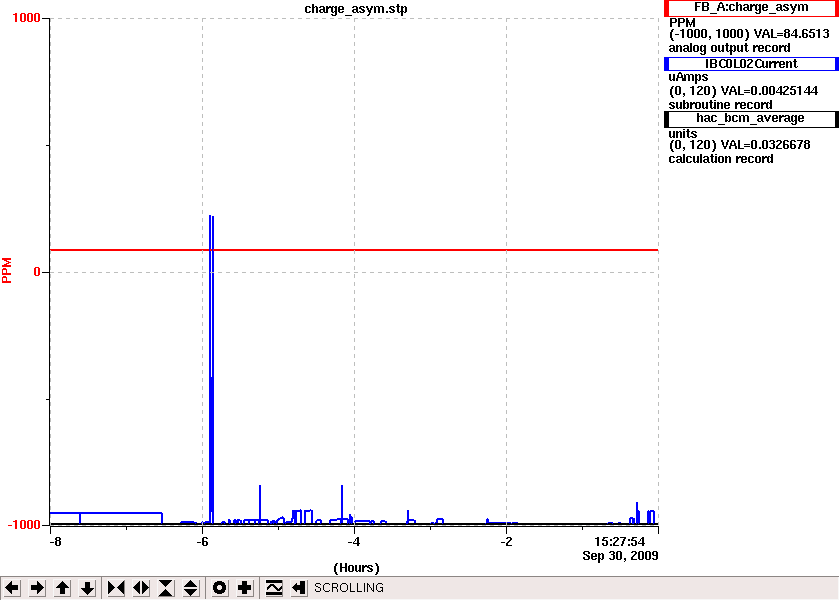
Task: Select the hac_bcm_average curve legend
Action: 751,119
